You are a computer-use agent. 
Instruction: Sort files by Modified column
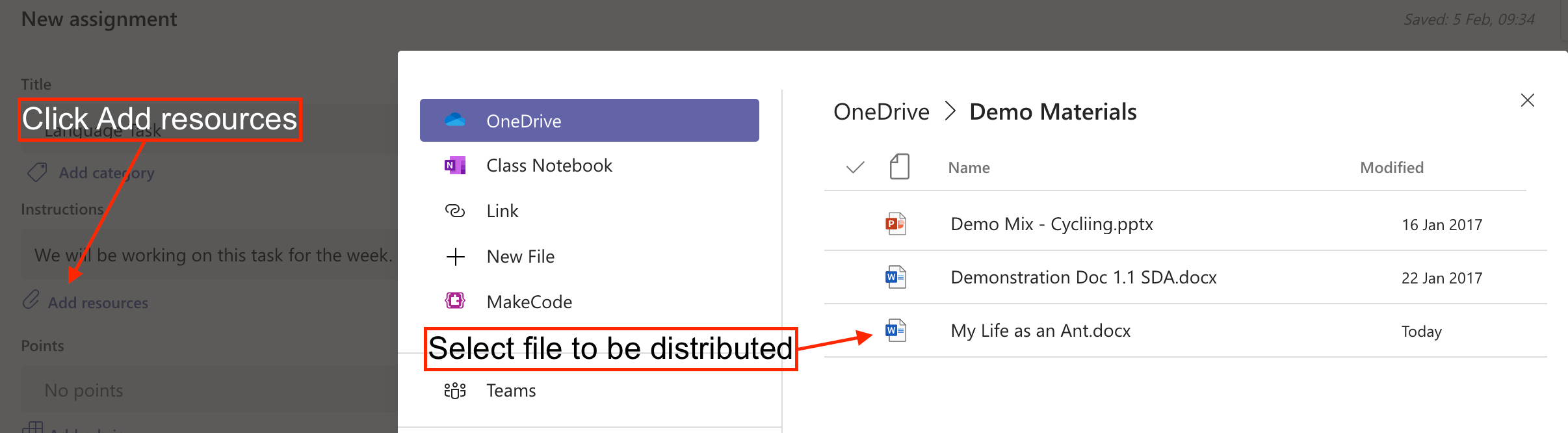(x=1392, y=168)
